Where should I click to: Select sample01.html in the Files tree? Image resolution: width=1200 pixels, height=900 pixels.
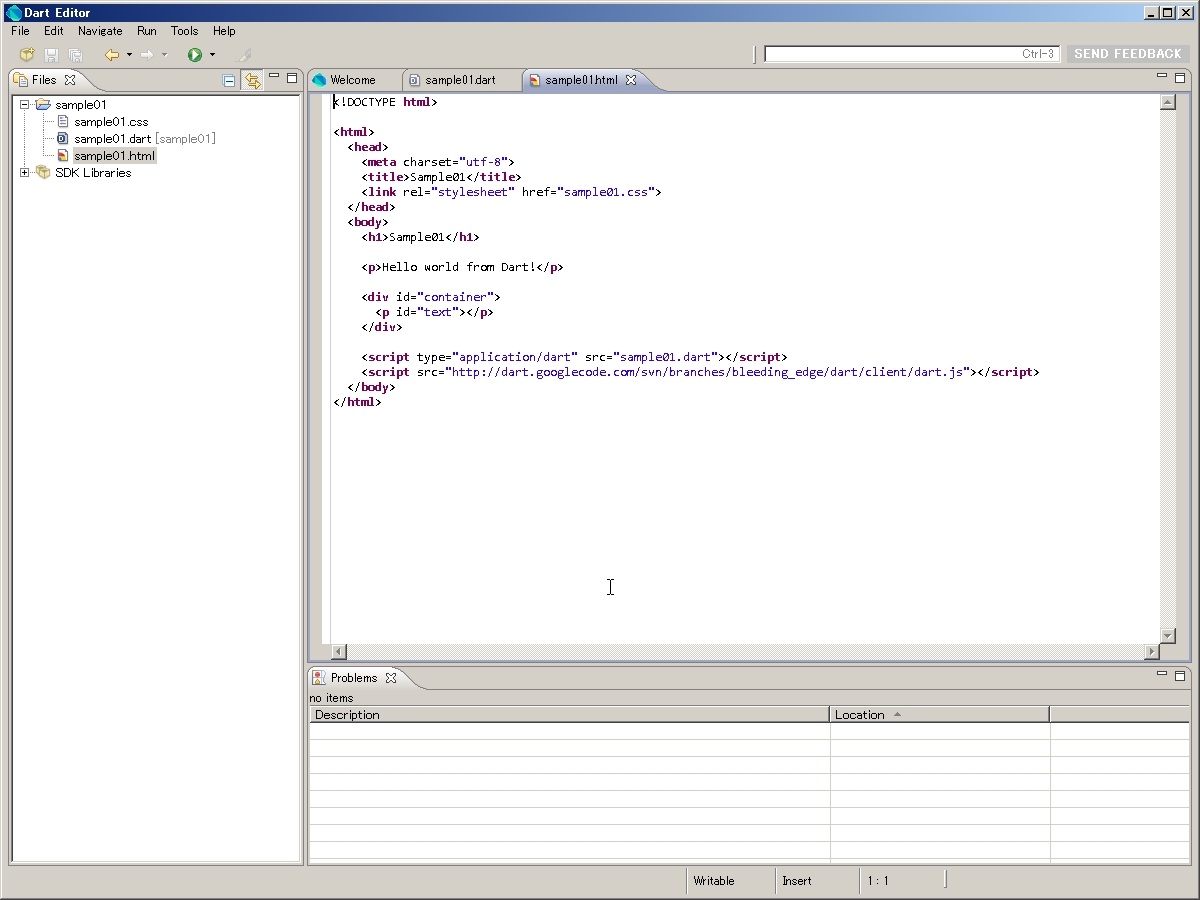coord(114,156)
